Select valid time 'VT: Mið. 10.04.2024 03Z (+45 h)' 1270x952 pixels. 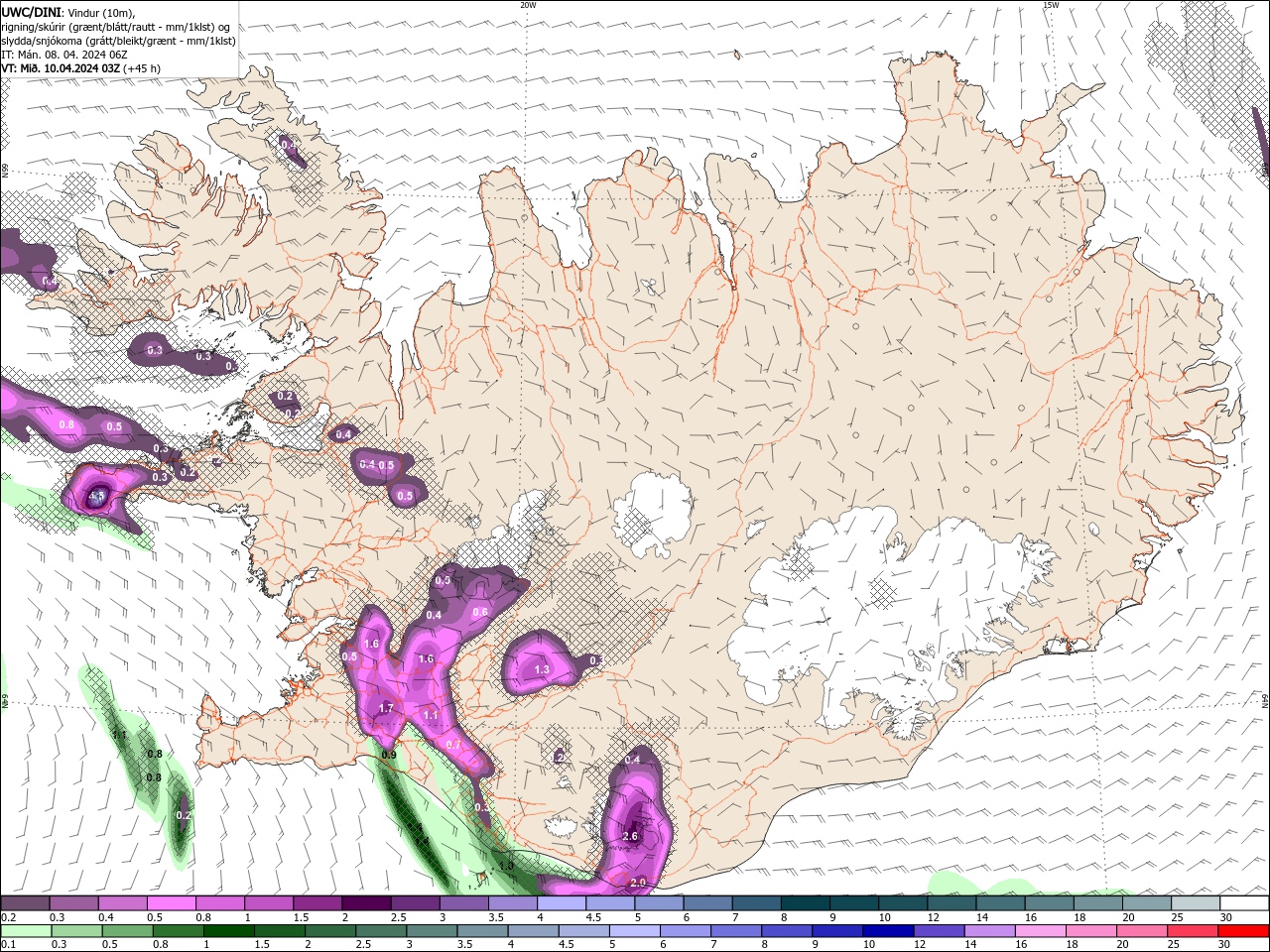[x=80, y=68]
